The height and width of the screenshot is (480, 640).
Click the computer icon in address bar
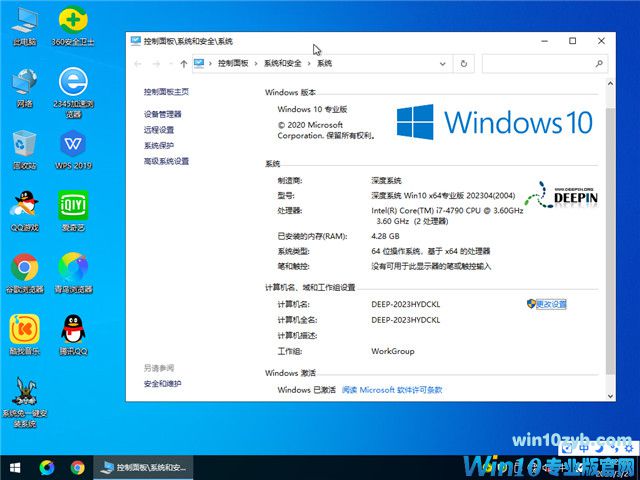199,63
